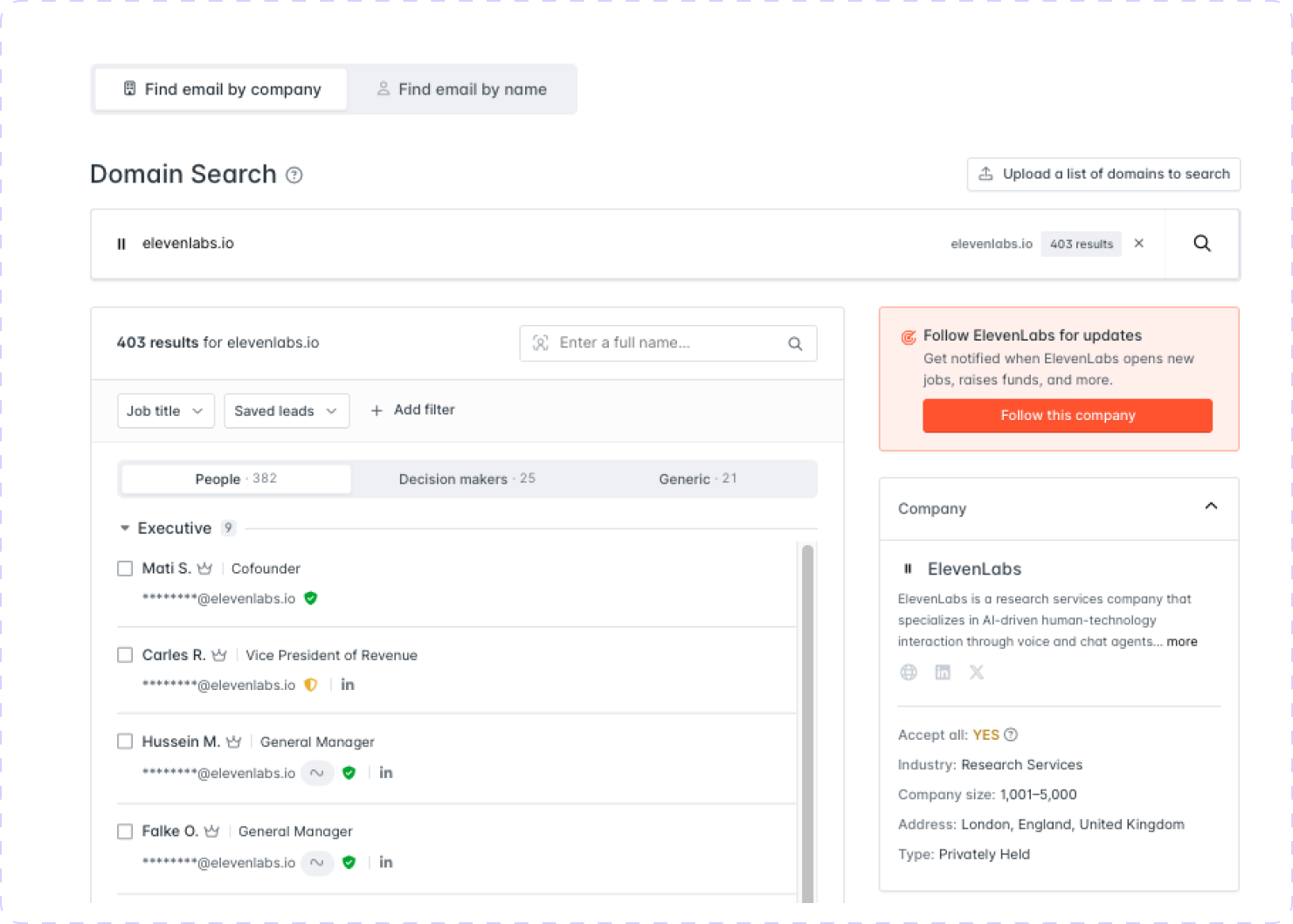This screenshot has height=924, width=1293.
Task: Select the Mati S. checkbox
Action: click(125, 569)
